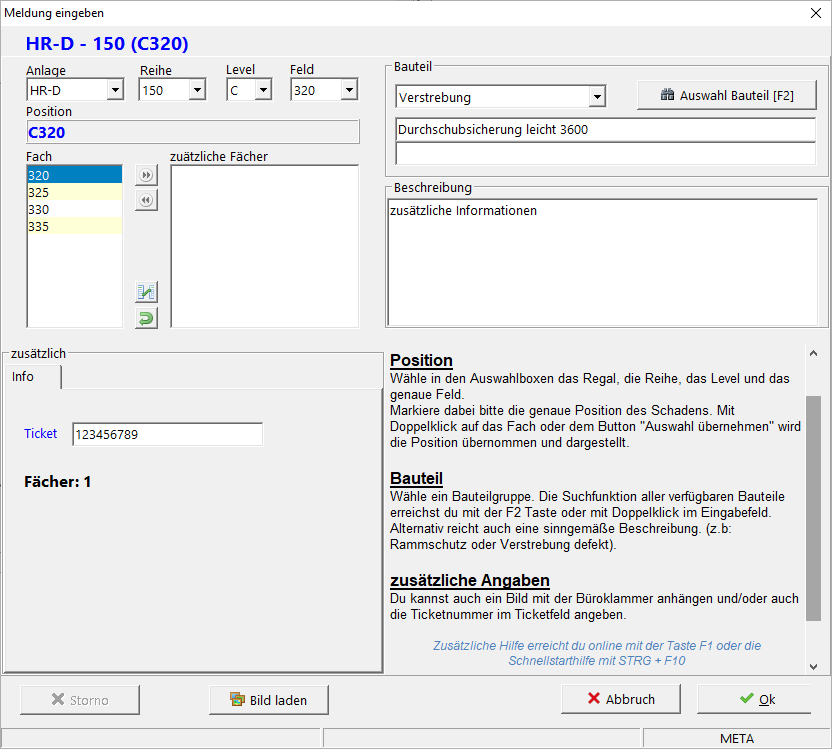Click the apply selection icon with checkmark
832x749 pixels.
[x=146, y=293]
